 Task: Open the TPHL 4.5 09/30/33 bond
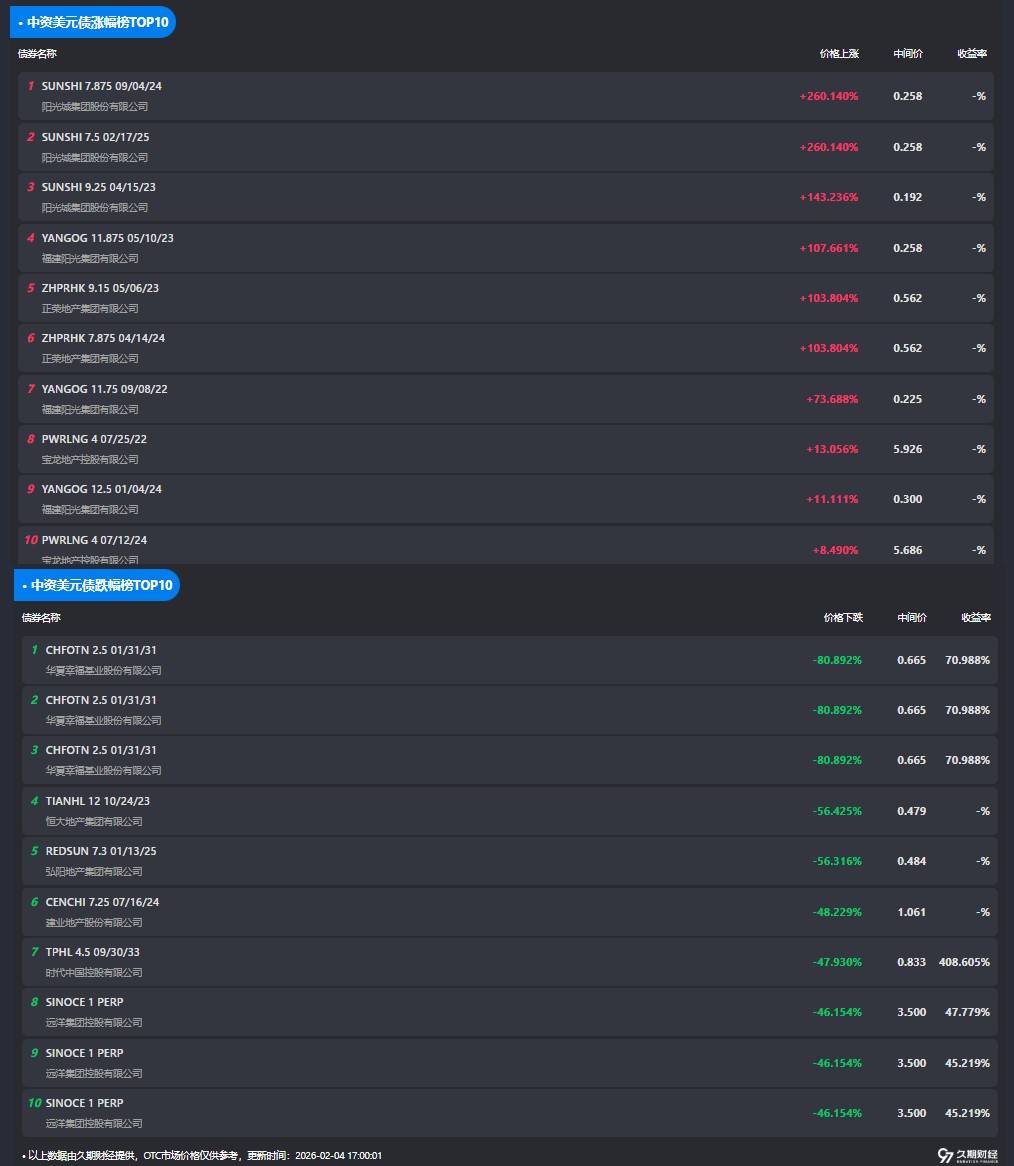[x=92, y=952]
